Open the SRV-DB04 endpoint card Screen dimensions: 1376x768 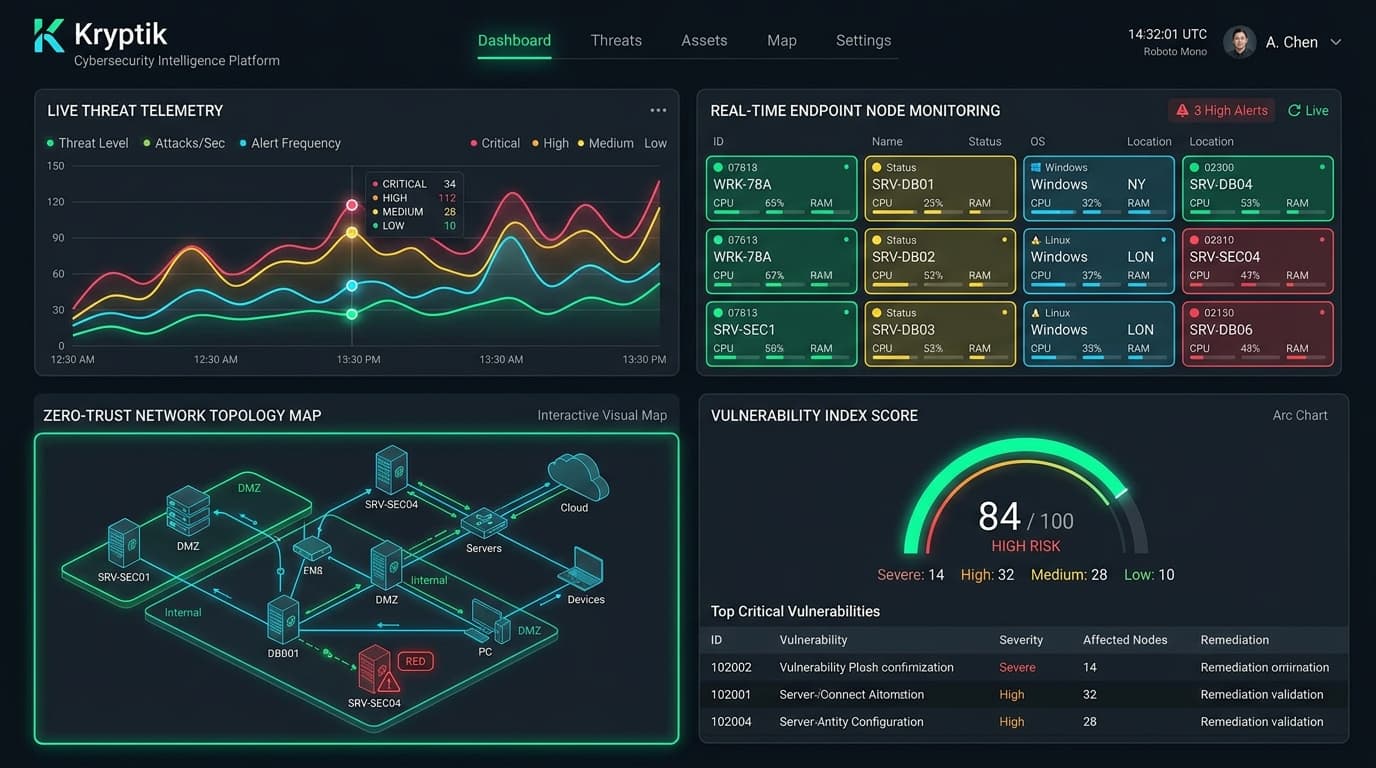(x=1258, y=188)
